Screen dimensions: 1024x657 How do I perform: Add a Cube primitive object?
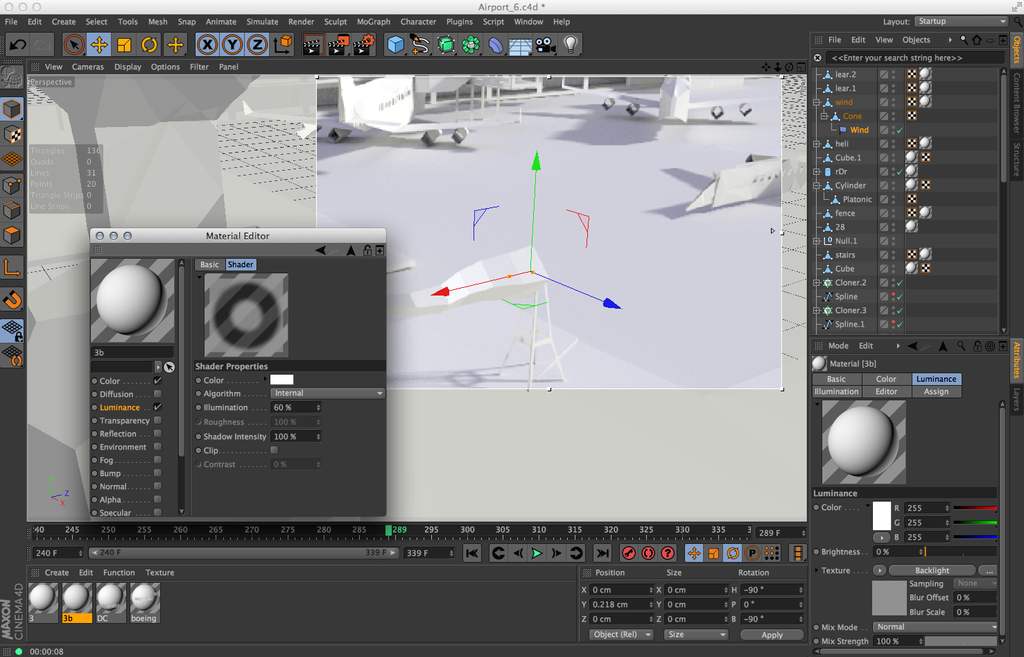396,45
